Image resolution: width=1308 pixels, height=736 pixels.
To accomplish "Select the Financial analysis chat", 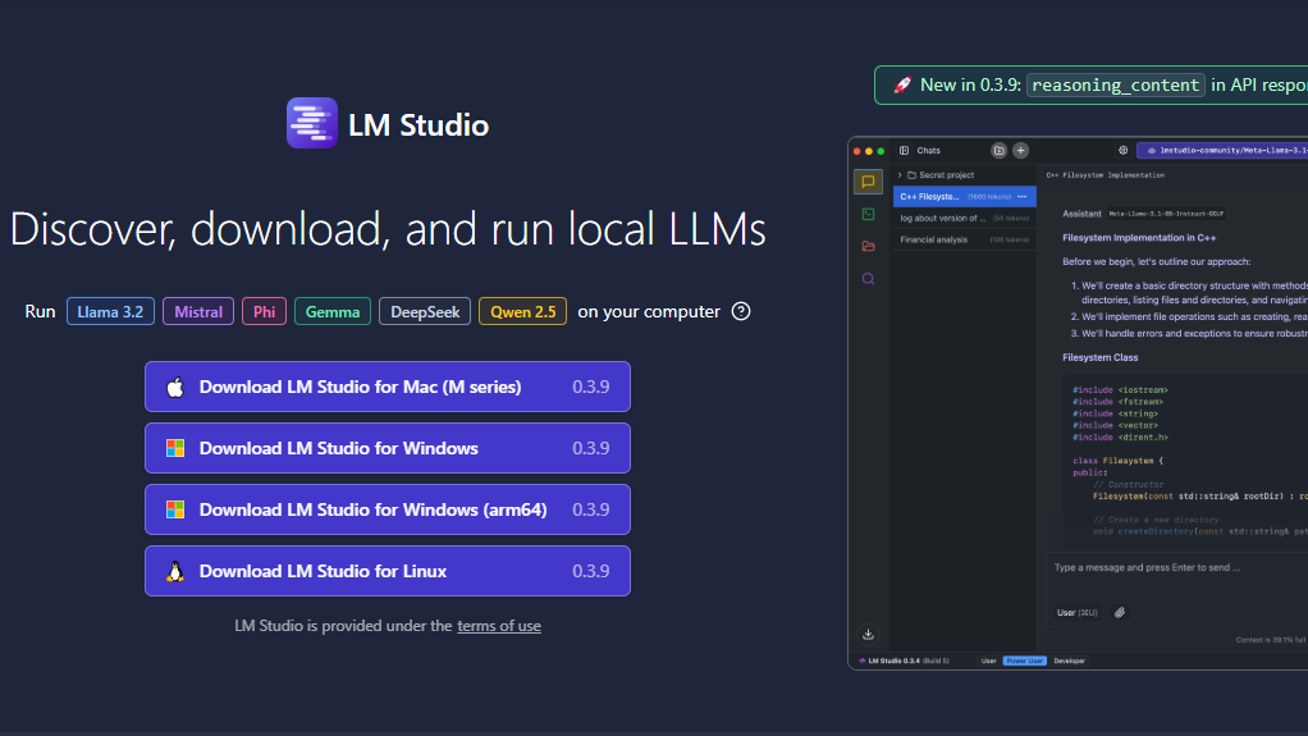I will 933,240.
